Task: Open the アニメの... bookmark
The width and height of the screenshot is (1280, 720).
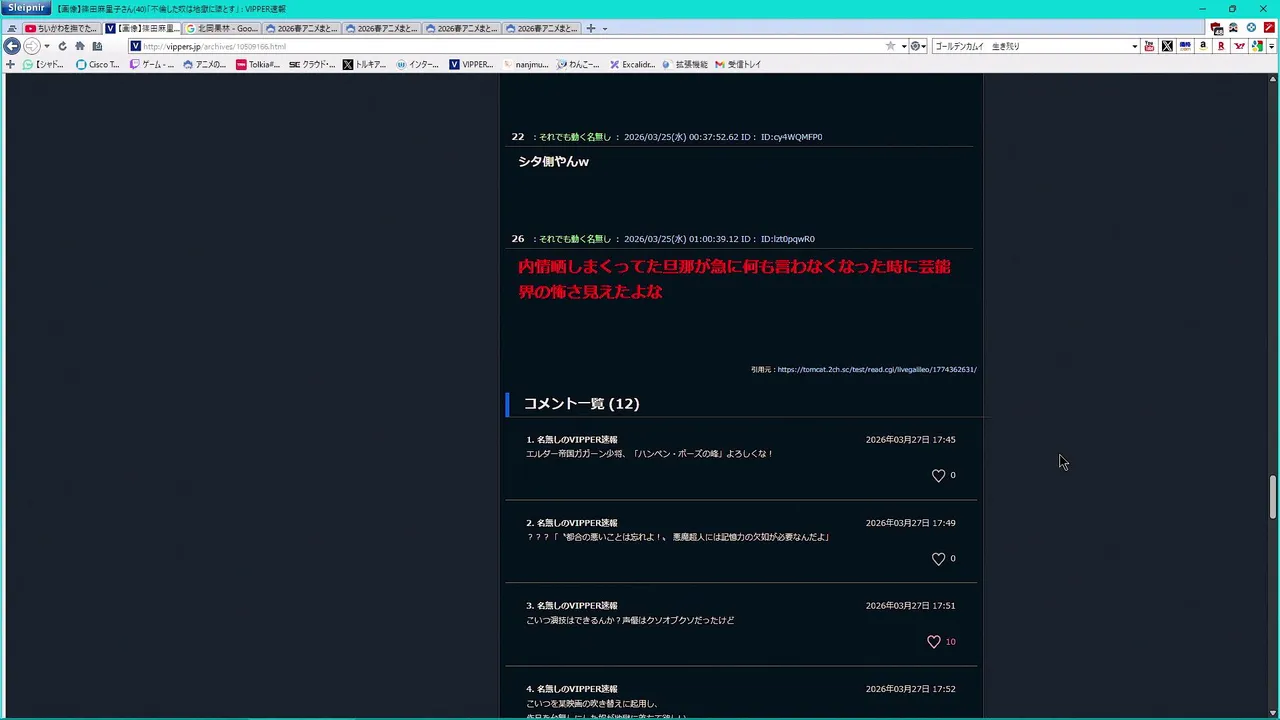Action: tap(205, 64)
